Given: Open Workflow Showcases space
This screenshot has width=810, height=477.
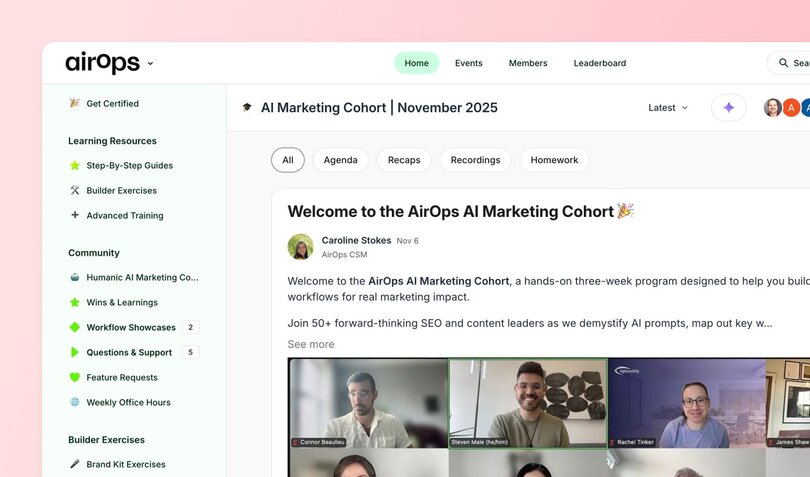Looking at the screenshot, I should pos(131,327).
